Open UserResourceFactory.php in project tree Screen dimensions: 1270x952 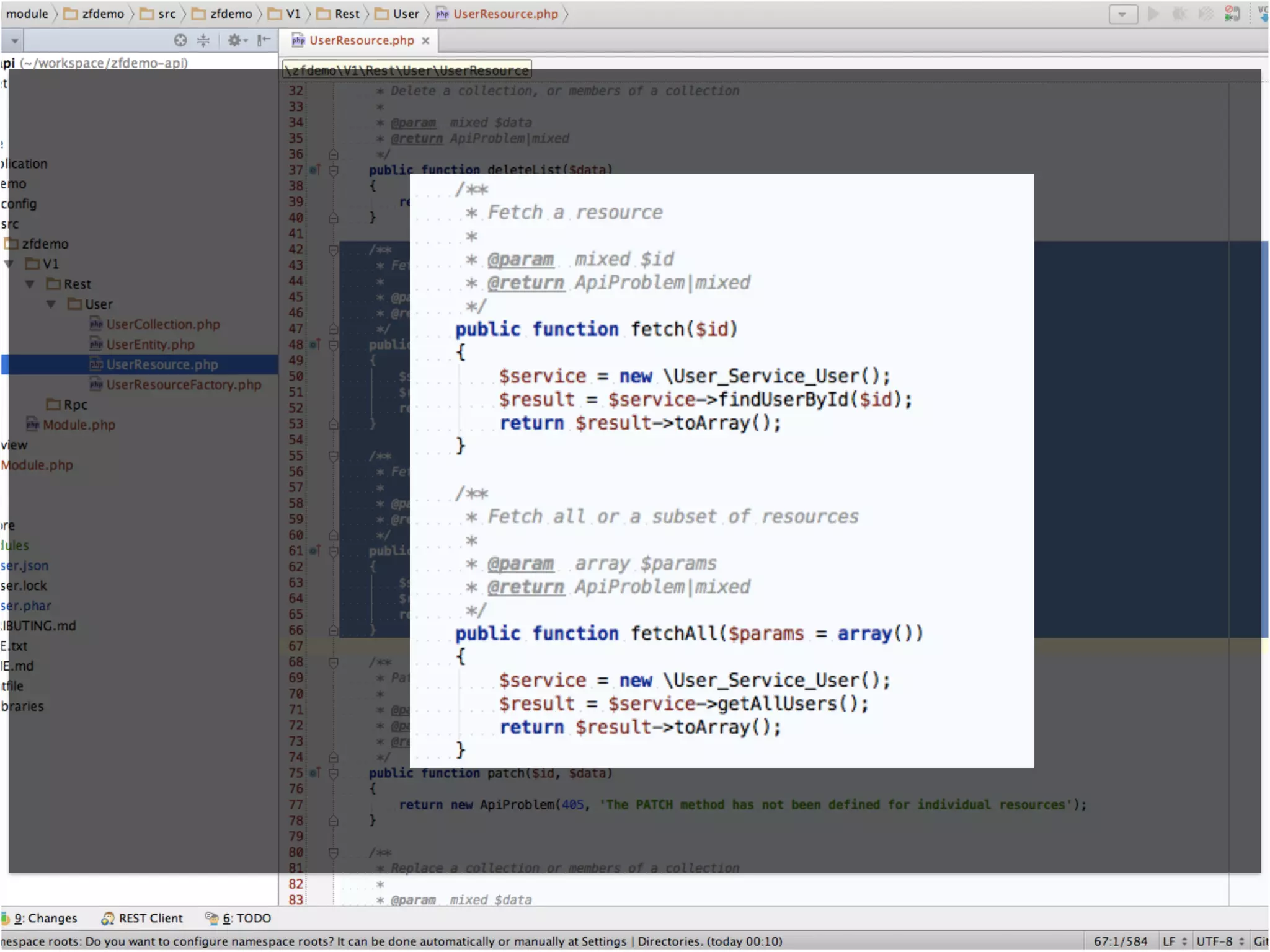(x=183, y=385)
